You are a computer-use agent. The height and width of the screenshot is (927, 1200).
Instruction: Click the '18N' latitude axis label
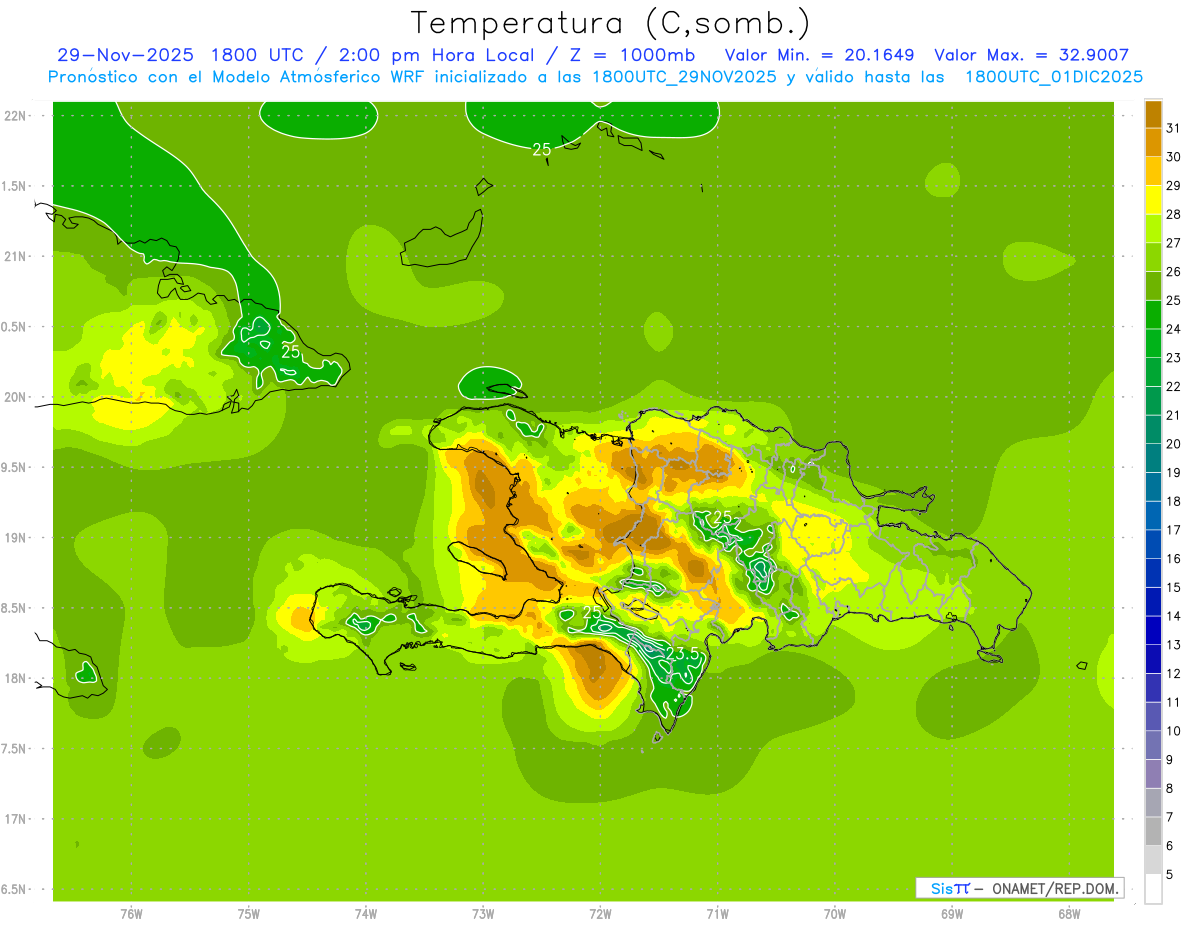(x=16, y=678)
